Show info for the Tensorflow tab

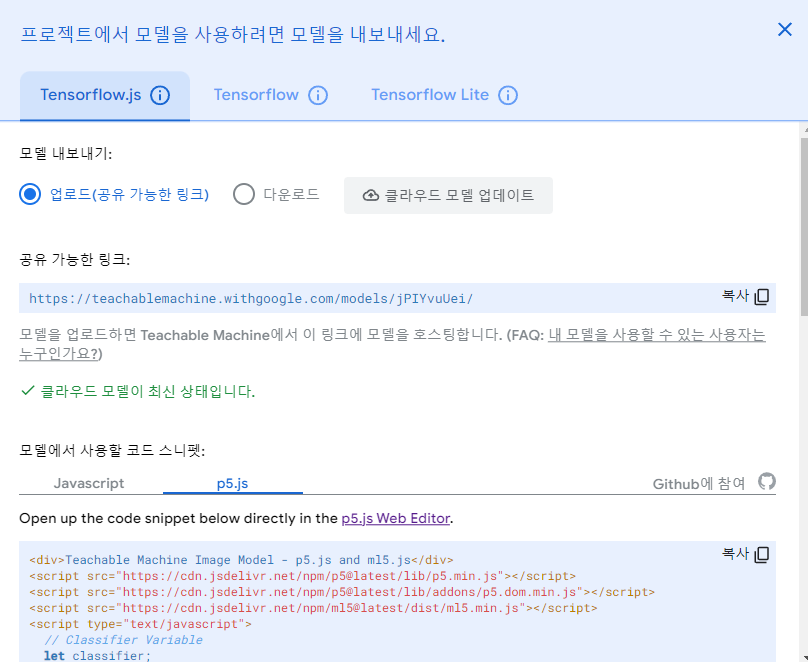(317, 95)
